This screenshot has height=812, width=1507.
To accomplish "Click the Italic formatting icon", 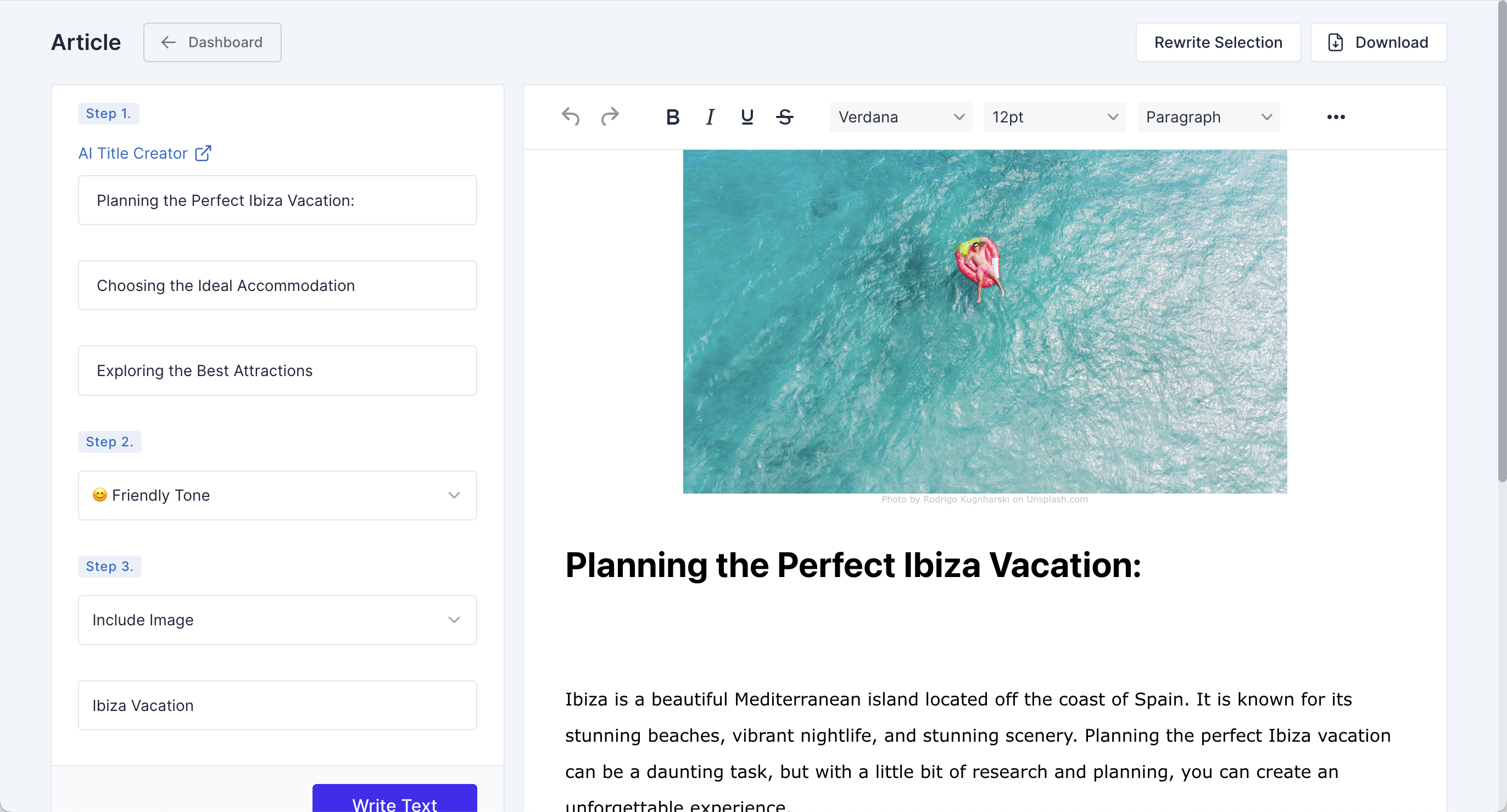I will tap(710, 117).
